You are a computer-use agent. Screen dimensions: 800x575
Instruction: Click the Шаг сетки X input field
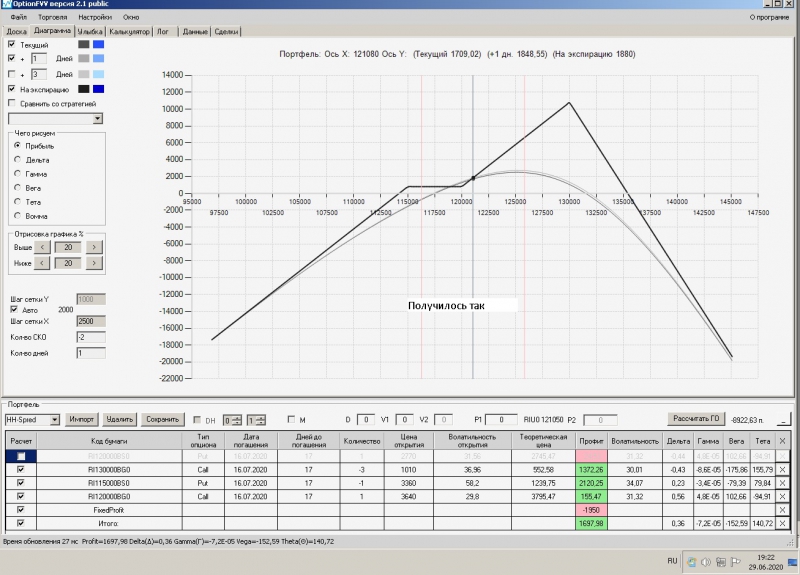[x=91, y=321]
